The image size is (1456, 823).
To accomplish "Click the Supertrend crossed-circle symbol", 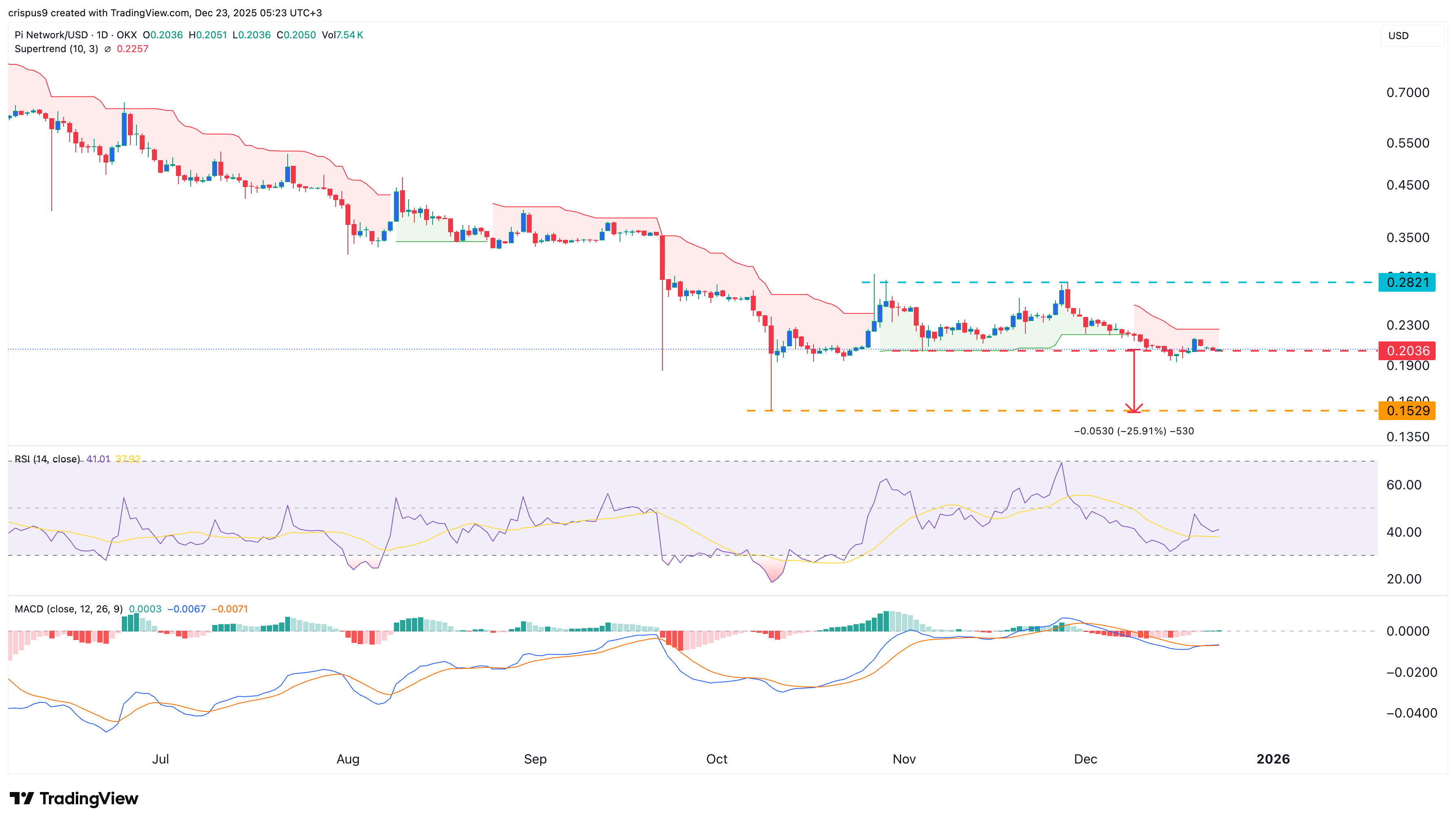I will pos(108,49).
